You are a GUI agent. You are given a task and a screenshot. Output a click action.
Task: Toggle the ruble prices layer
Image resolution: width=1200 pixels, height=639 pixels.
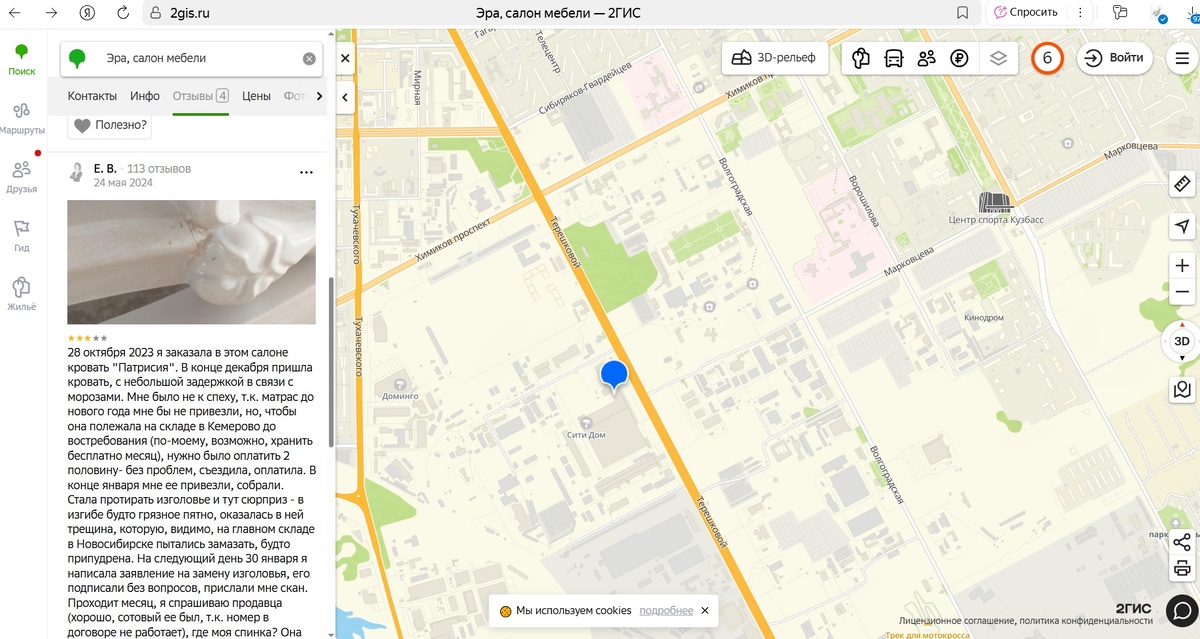pyautogui.click(x=960, y=58)
